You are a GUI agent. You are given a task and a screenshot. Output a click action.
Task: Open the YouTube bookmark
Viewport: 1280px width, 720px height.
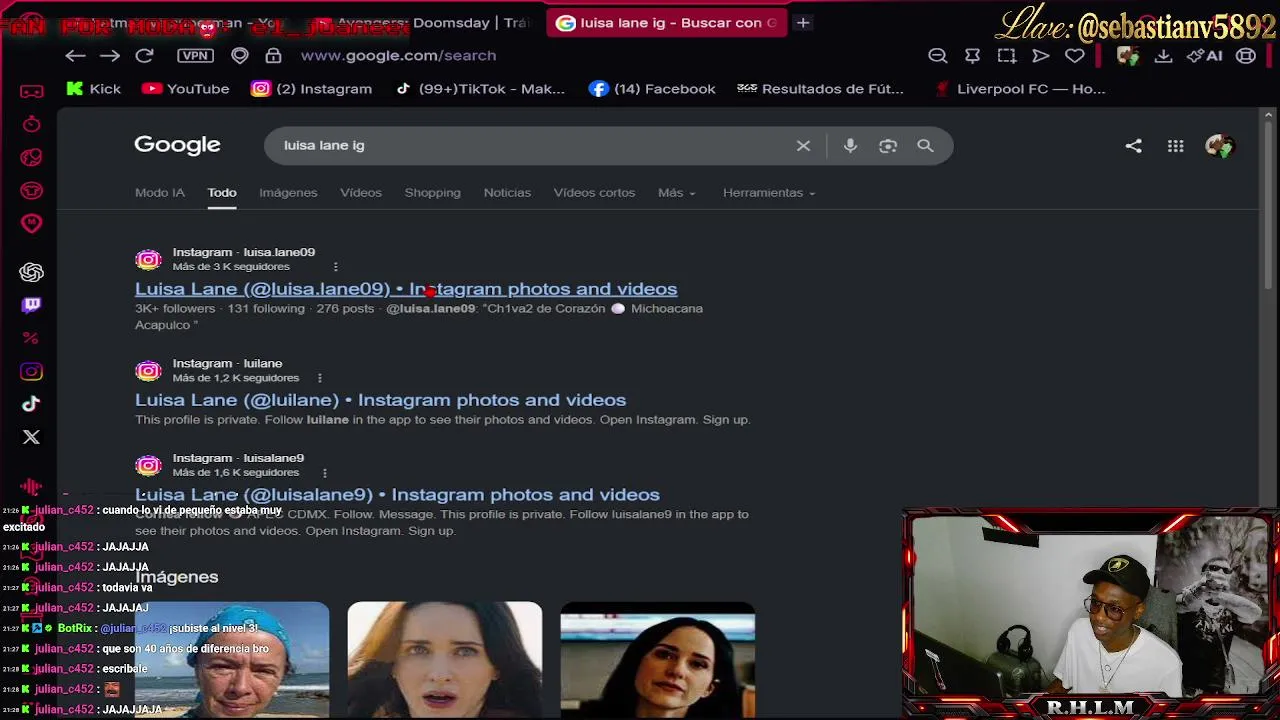[x=186, y=89]
